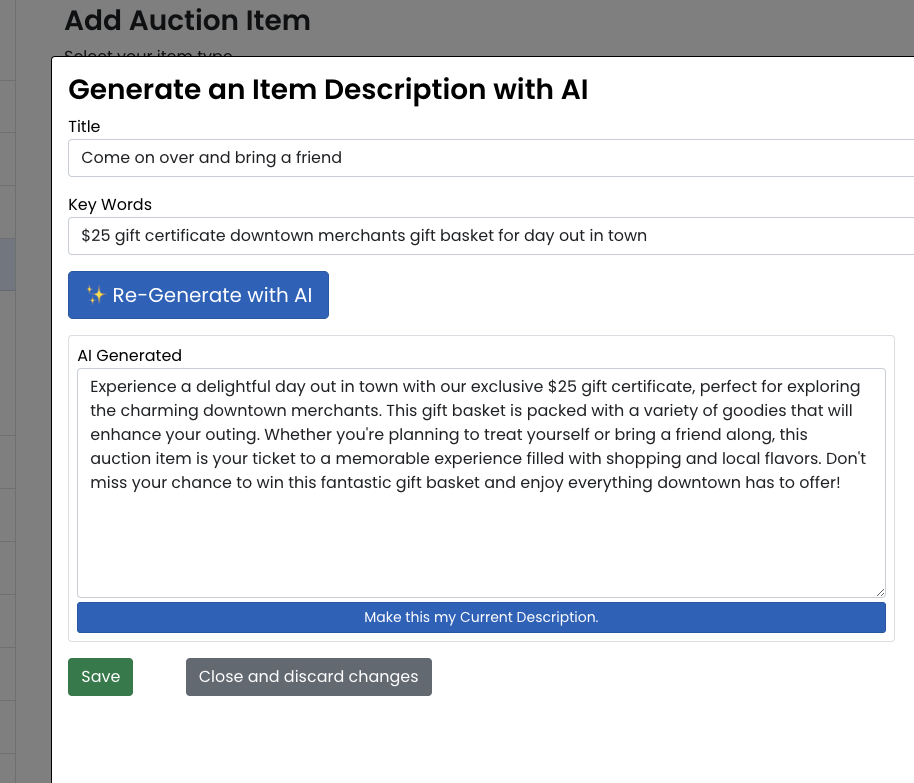The height and width of the screenshot is (783, 914).
Task: Click the Key Words label
Action: 110,204
